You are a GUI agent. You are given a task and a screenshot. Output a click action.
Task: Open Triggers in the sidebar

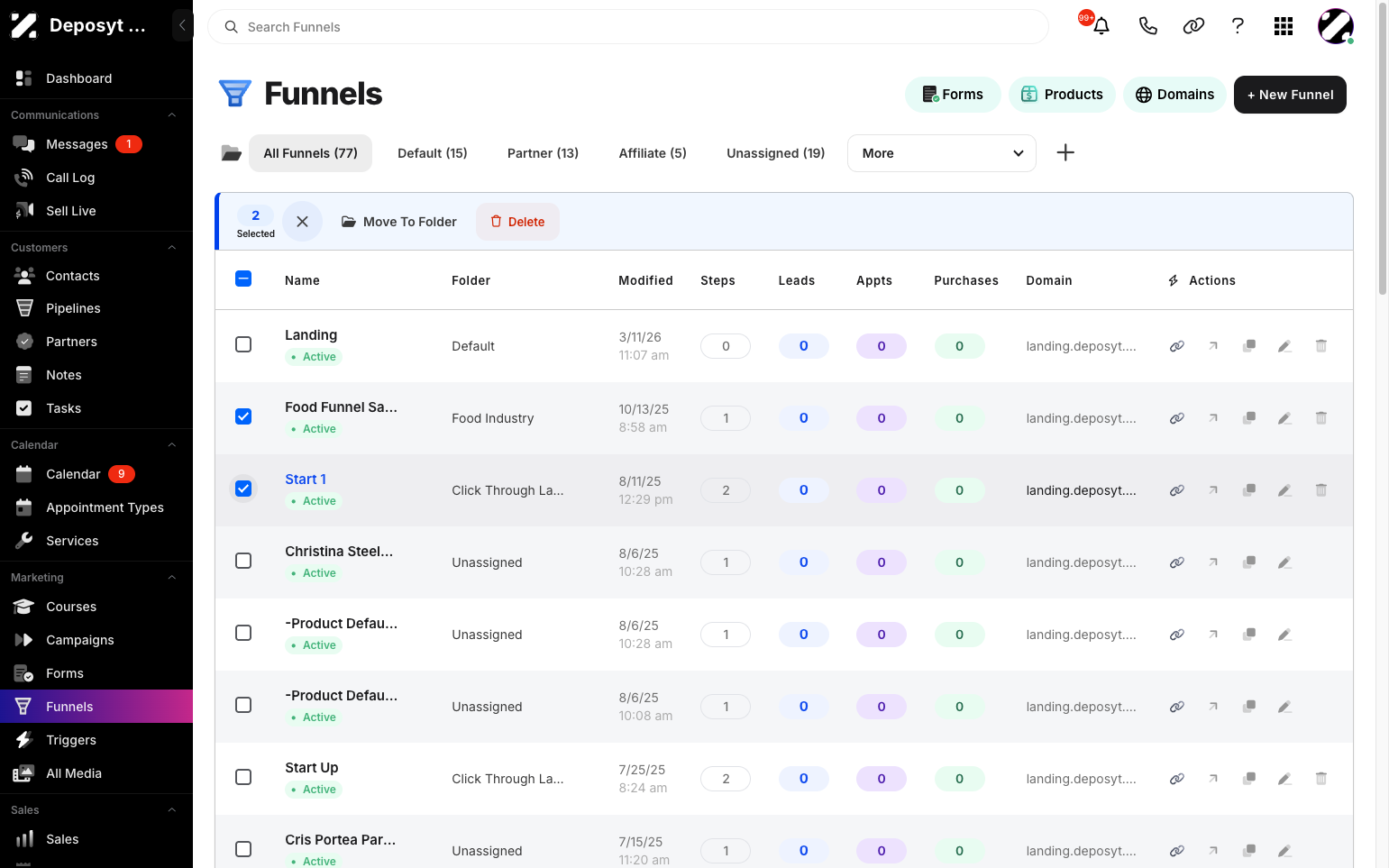point(96,740)
